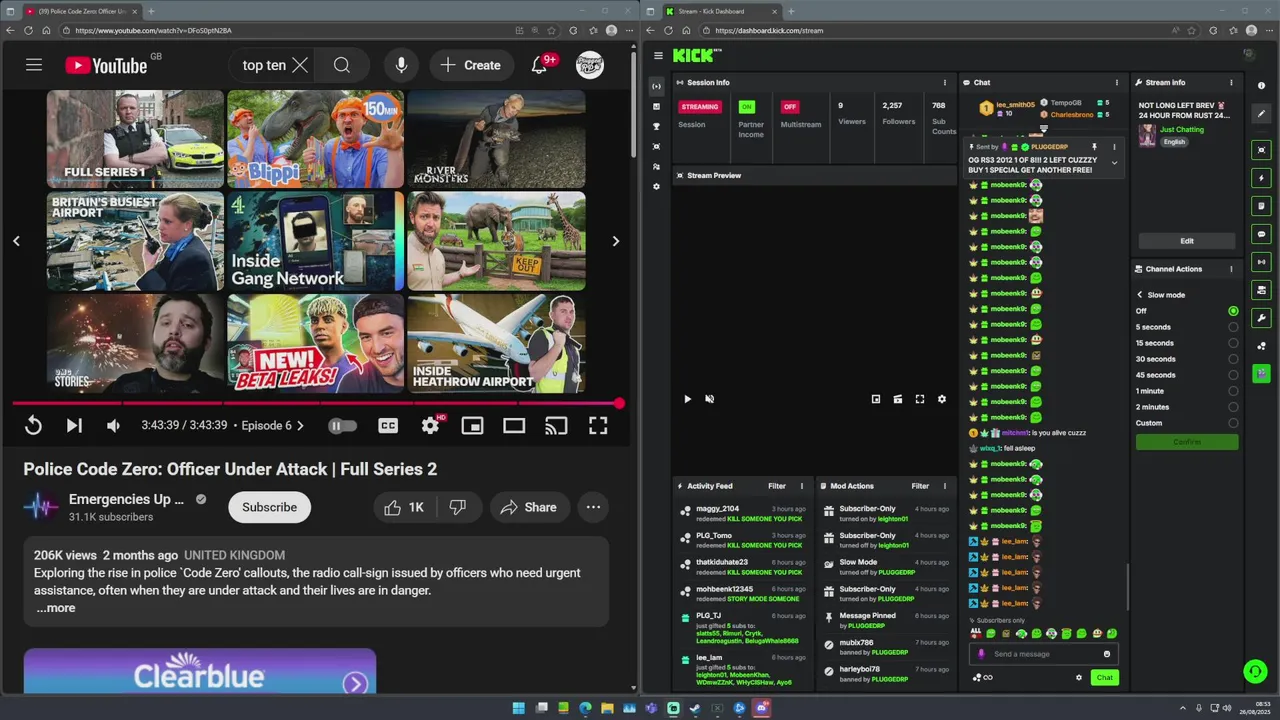Mute the YouTube player volume
This screenshot has height=720, width=1280.
coord(113,426)
